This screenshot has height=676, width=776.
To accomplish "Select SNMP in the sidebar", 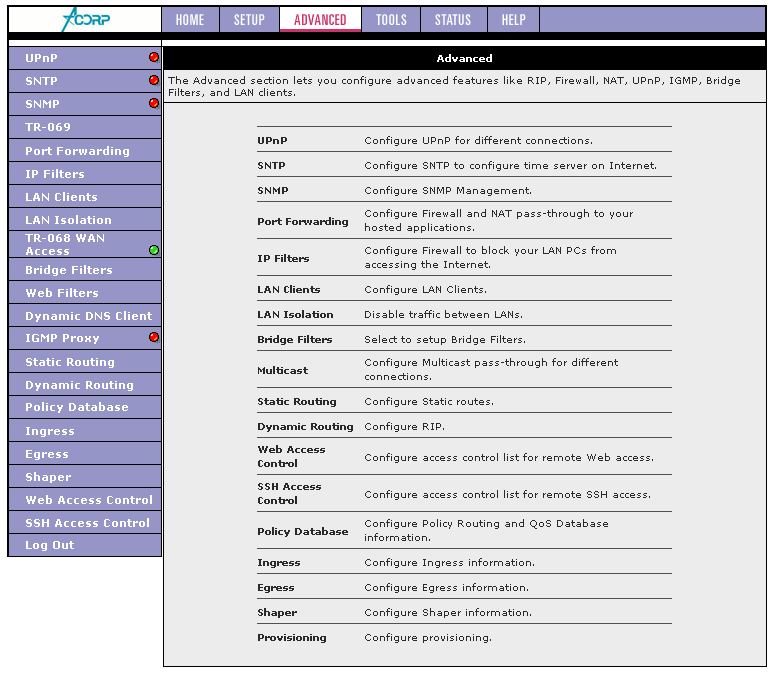I will coord(85,104).
